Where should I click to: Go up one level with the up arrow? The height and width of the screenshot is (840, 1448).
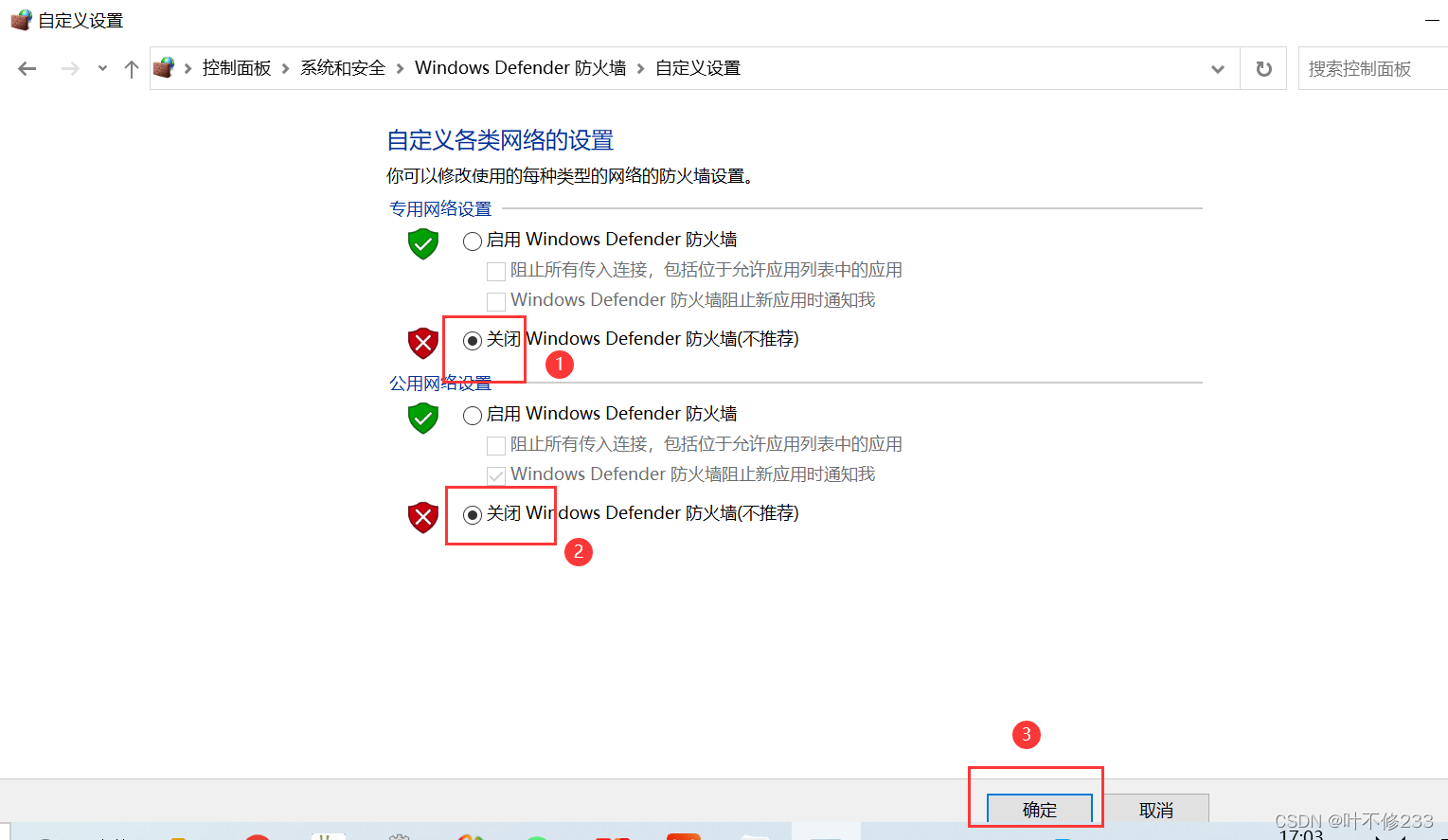(132, 68)
